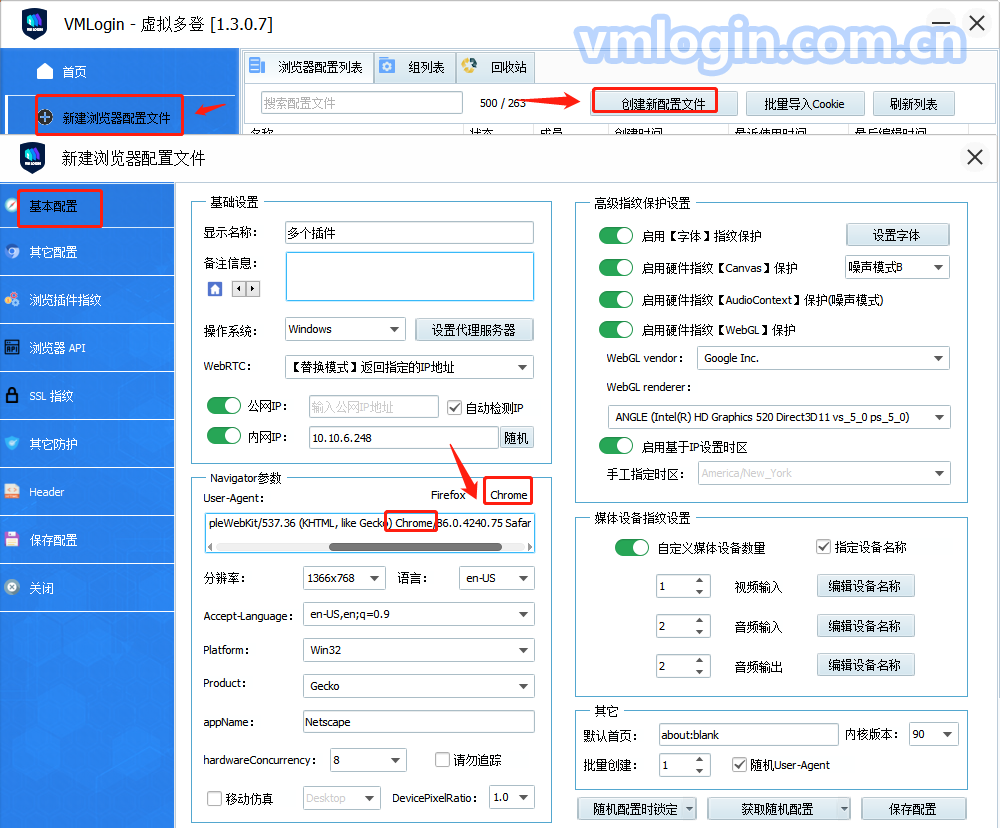This screenshot has height=828, width=1000.
Task: Switch to the group list tab
Action: tap(415, 68)
